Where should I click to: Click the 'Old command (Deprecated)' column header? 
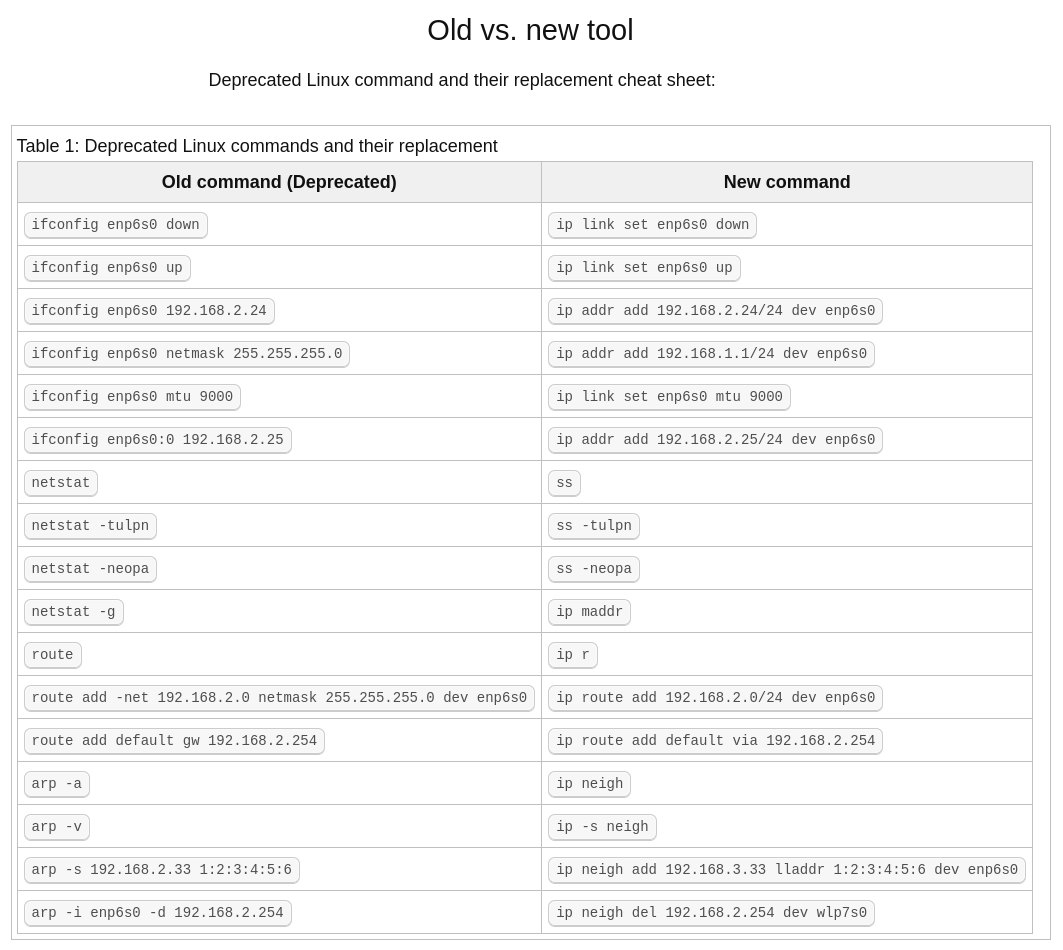[x=279, y=182]
